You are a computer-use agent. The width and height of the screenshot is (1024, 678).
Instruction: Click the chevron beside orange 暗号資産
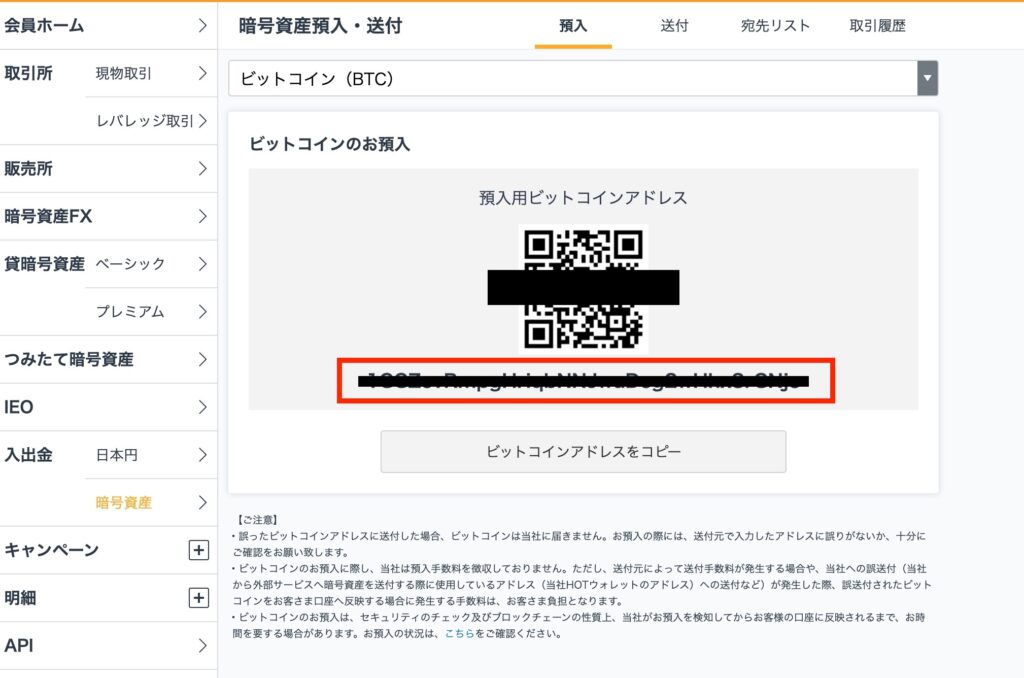[202, 502]
